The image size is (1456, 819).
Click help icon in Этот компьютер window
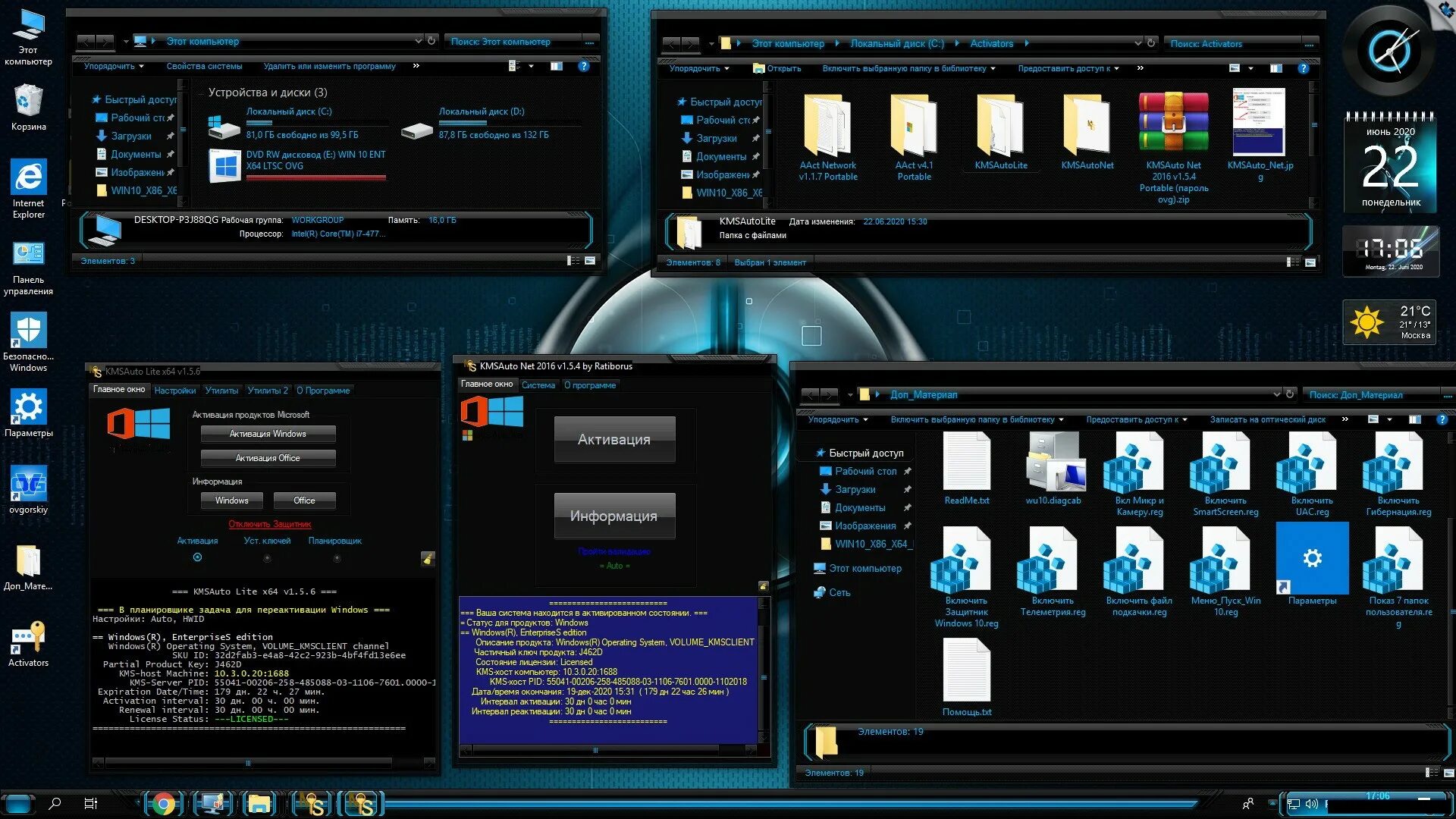[x=583, y=66]
